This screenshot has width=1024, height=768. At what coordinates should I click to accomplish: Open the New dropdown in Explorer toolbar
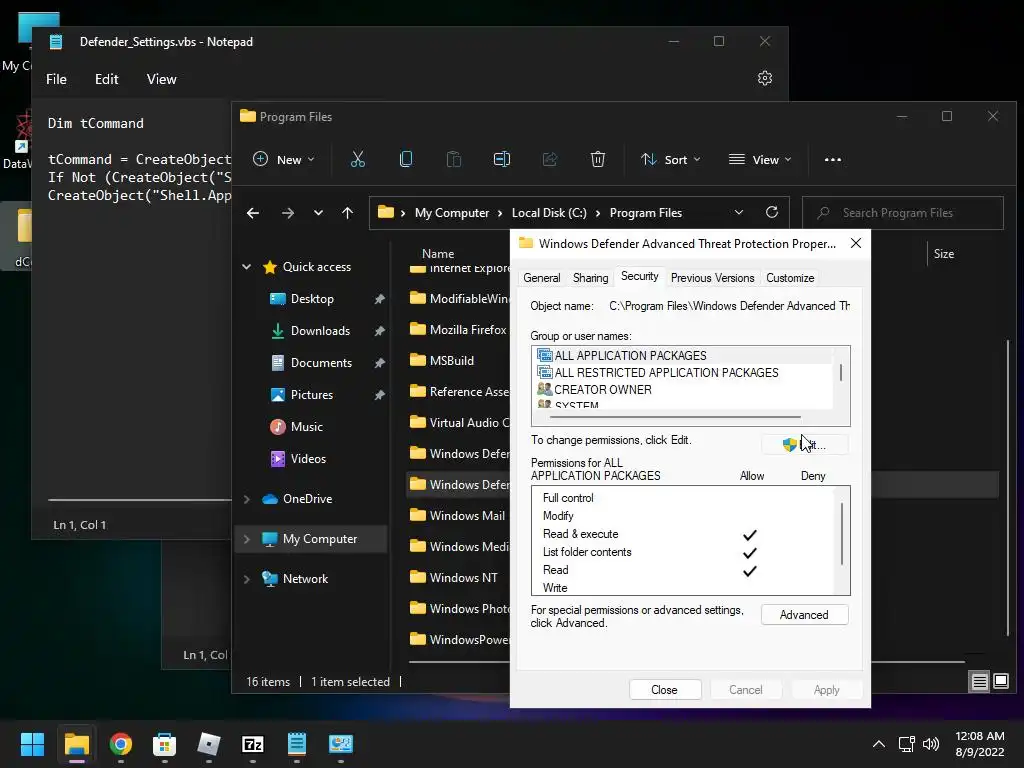tap(283, 159)
